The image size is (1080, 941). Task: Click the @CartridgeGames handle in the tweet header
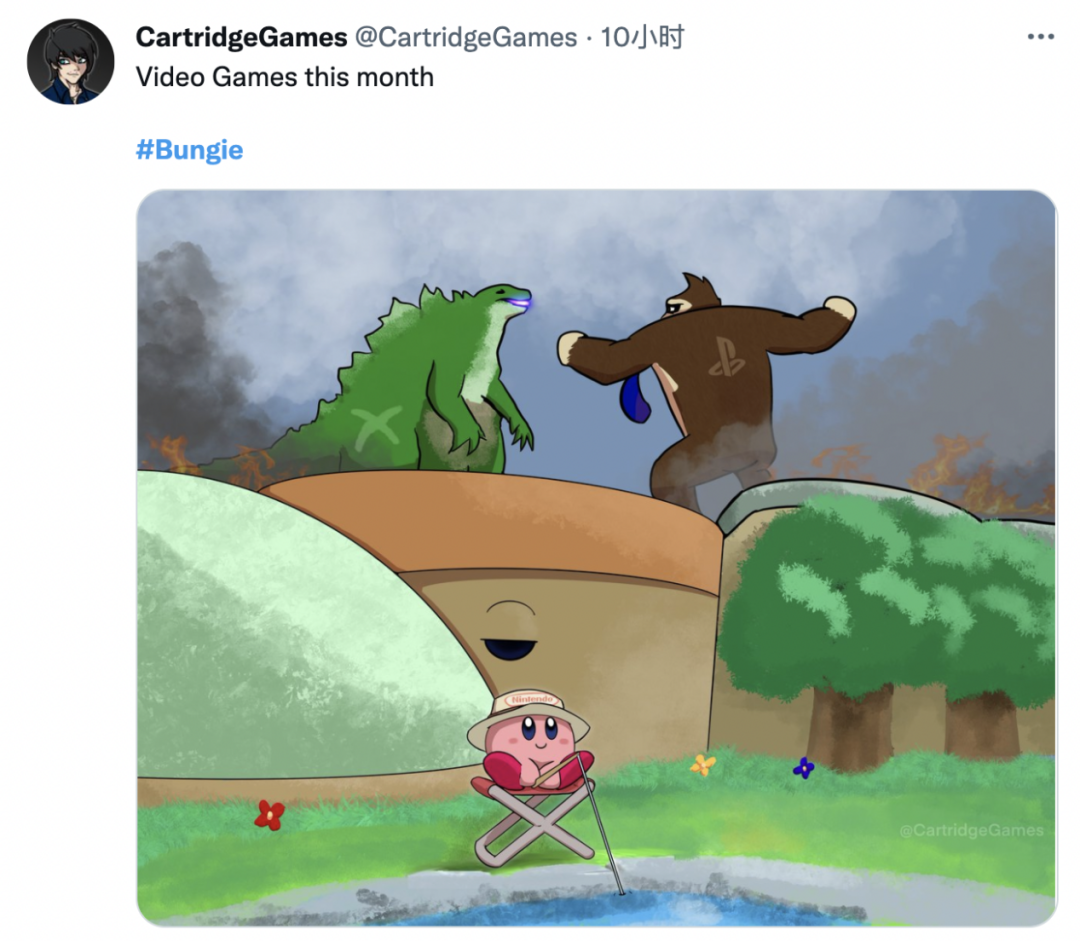(x=466, y=37)
